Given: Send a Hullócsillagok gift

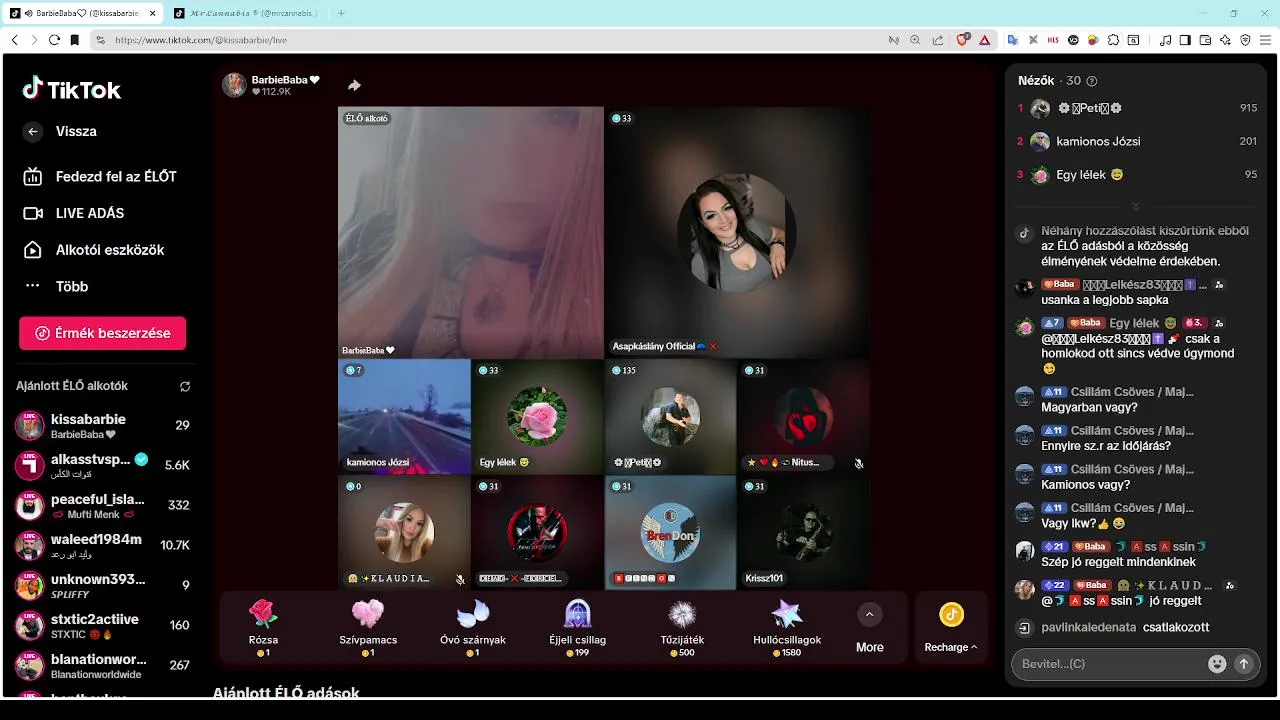Looking at the screenshot, I should tap(787, 626).
